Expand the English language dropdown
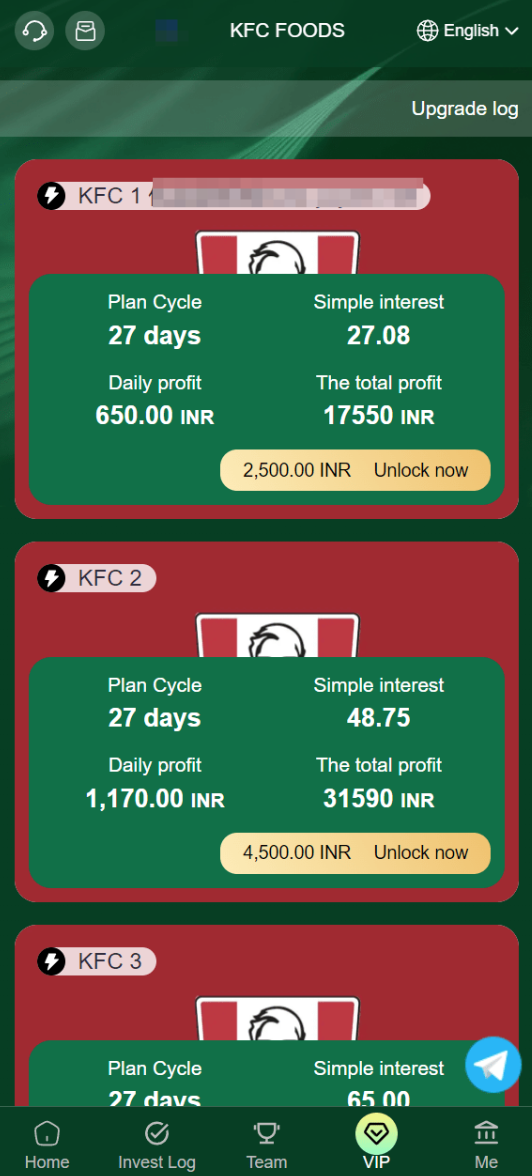This screenshot has width=532, height=1176. click(468, 31)
